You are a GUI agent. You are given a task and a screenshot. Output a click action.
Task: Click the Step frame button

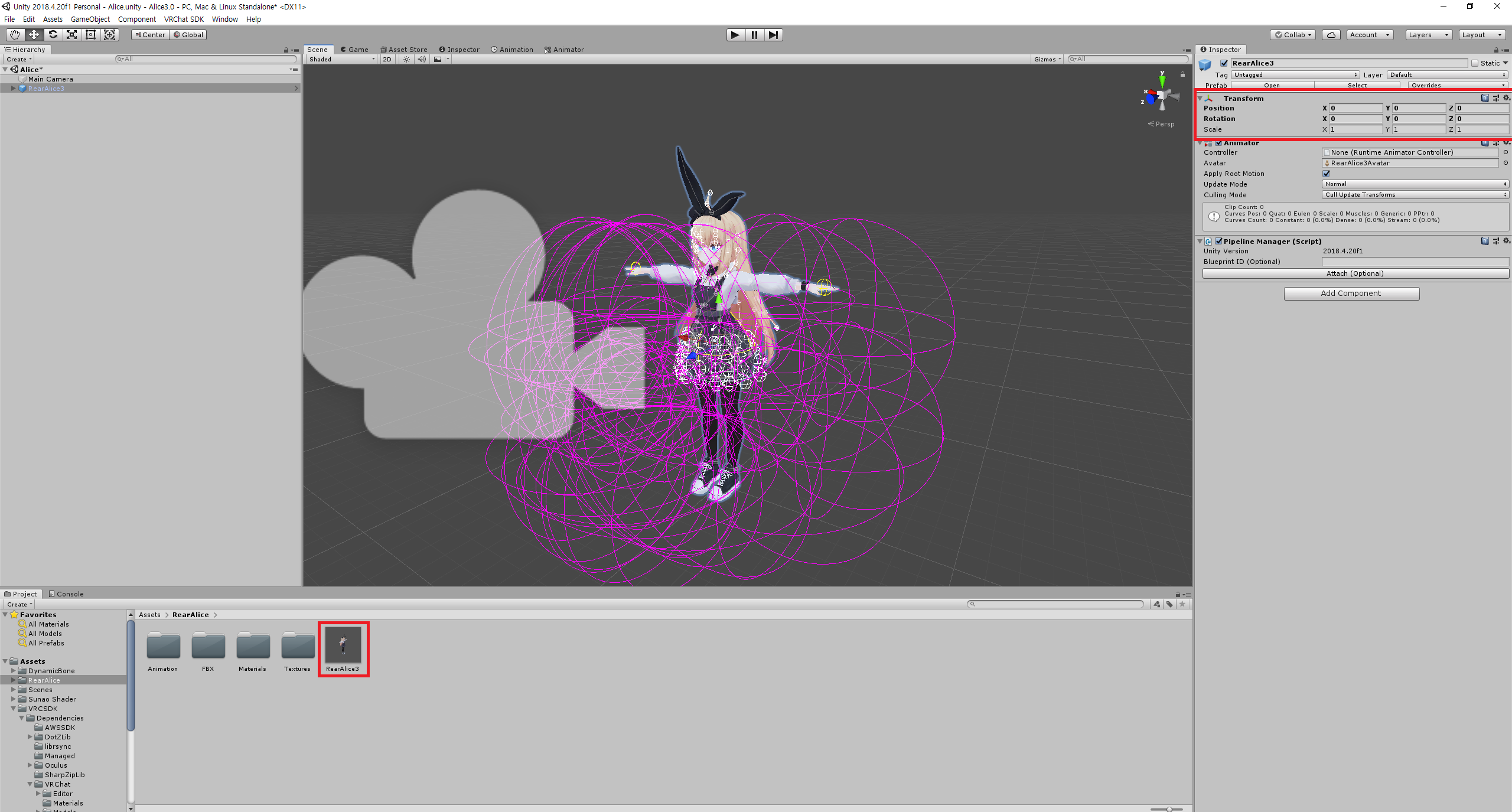(773, 35)
